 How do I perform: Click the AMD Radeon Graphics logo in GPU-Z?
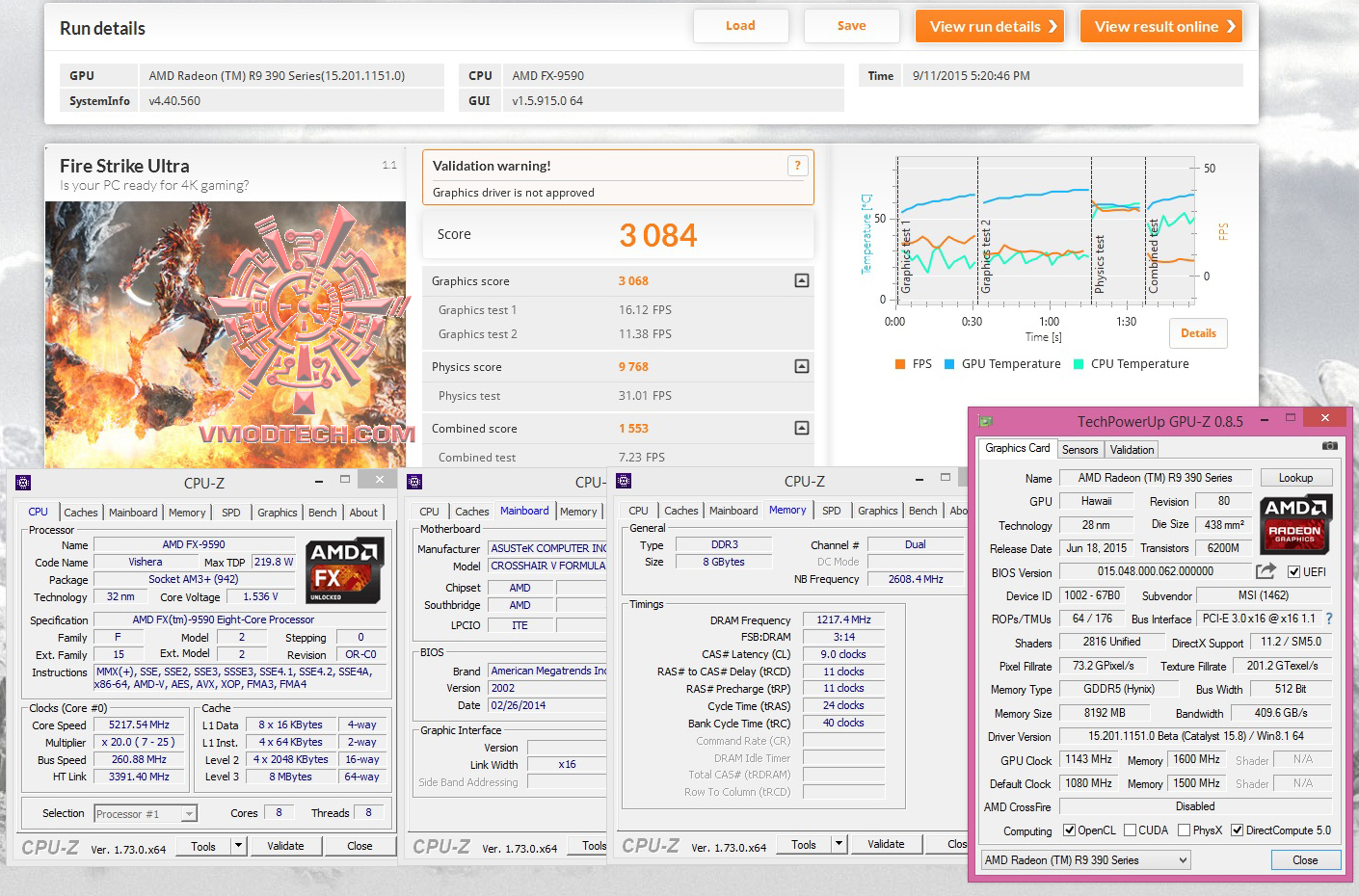(1295, 523)
